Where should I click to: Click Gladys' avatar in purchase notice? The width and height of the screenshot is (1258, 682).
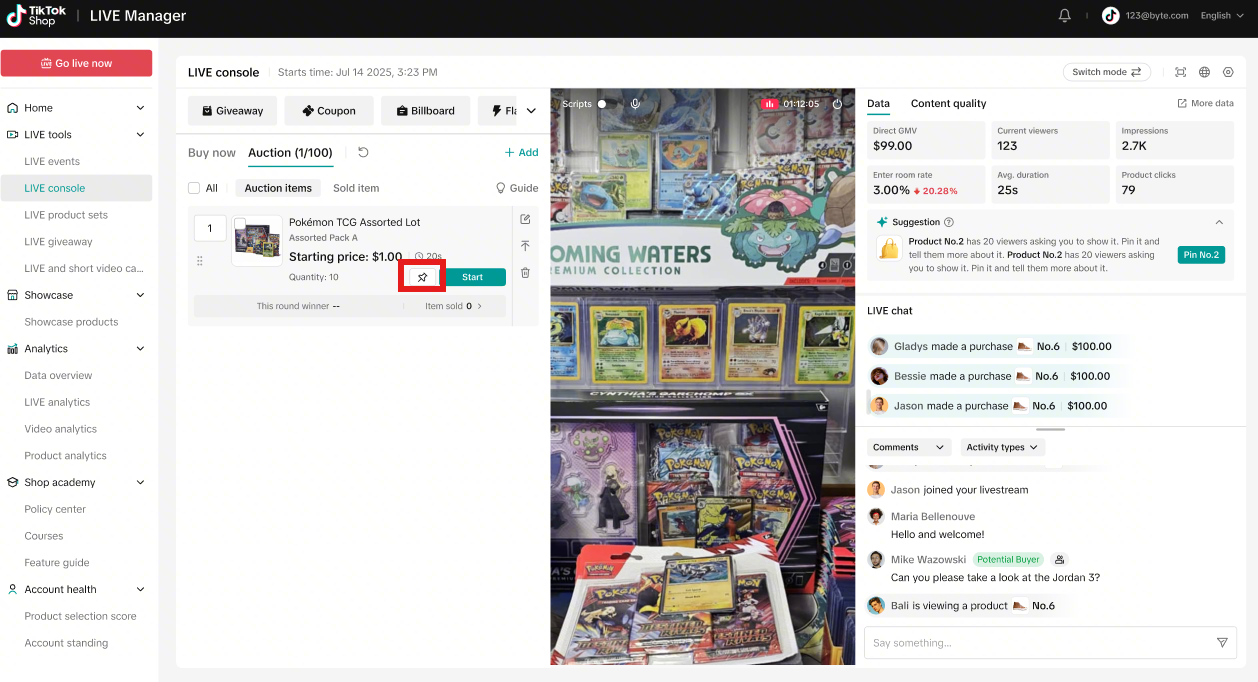(879, 346)
